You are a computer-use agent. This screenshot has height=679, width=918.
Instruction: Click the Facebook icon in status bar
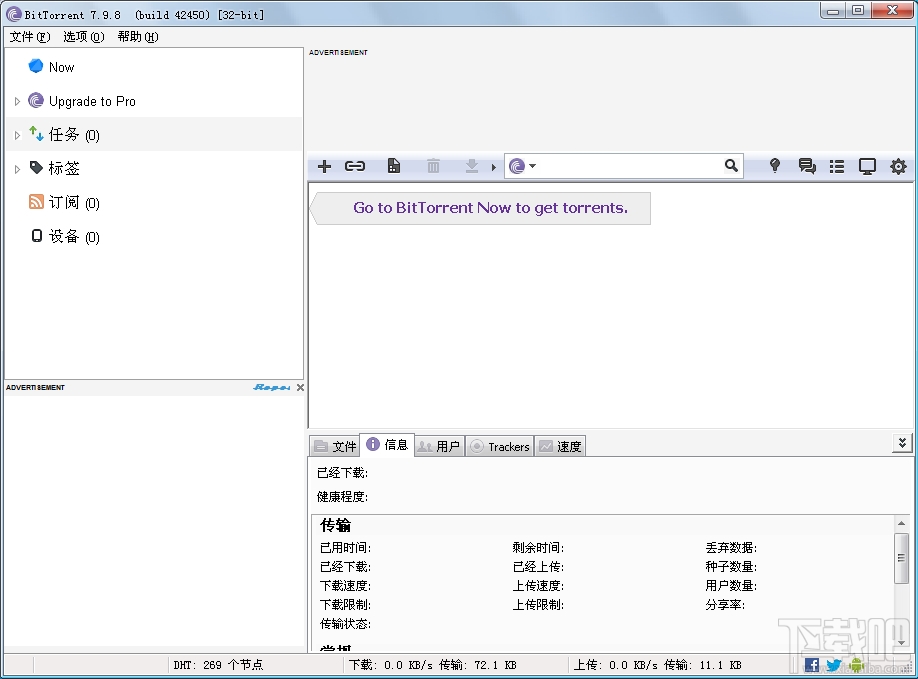point(811,665)
